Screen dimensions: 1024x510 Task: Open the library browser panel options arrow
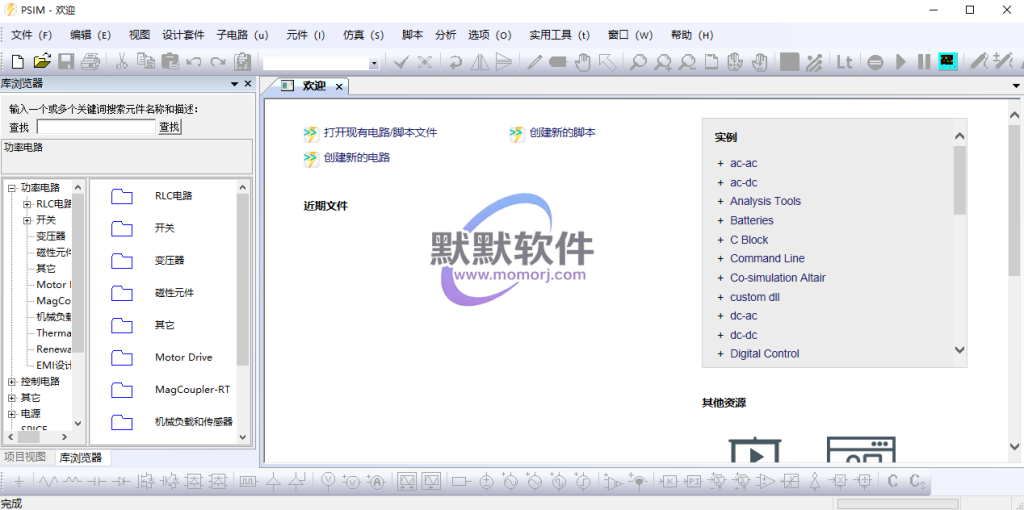click(x=234, y=84)
